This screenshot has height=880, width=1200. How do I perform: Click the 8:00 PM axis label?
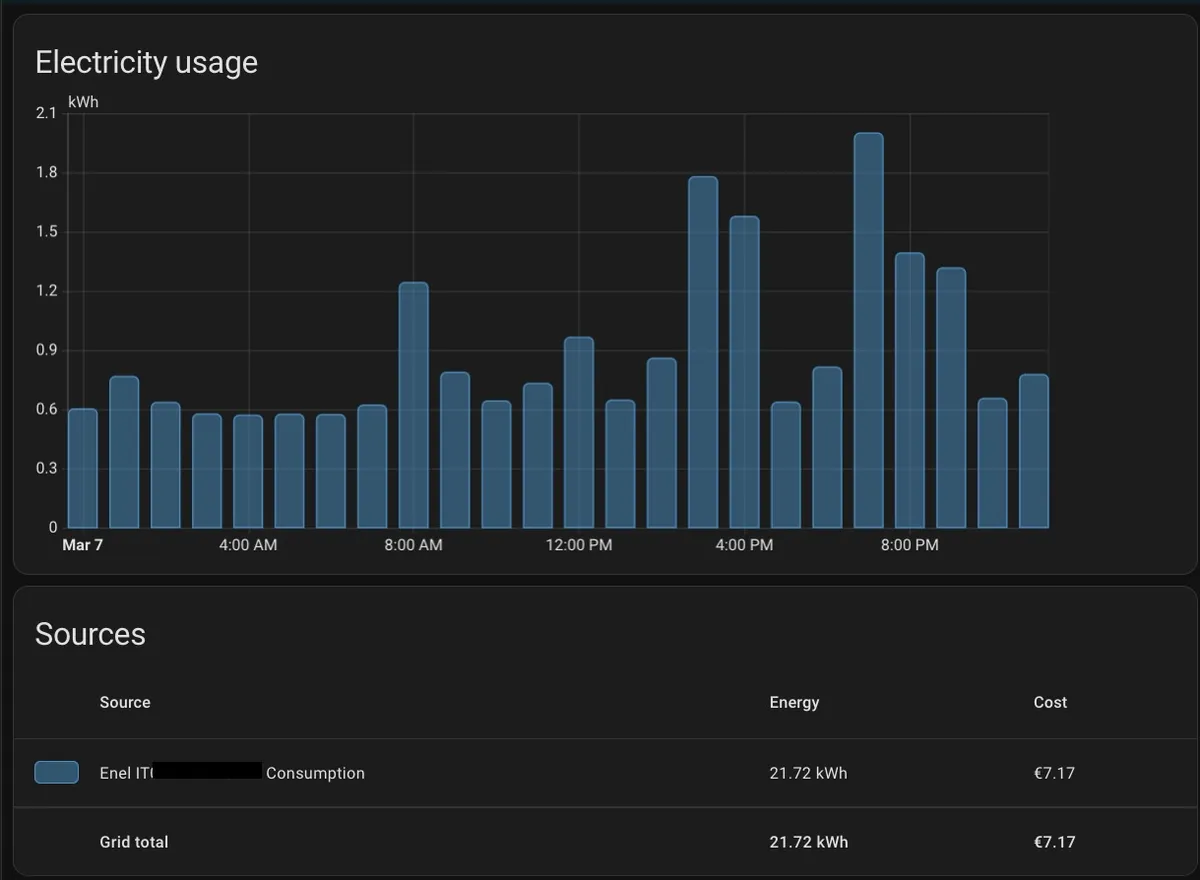click(x=910, y=545)
